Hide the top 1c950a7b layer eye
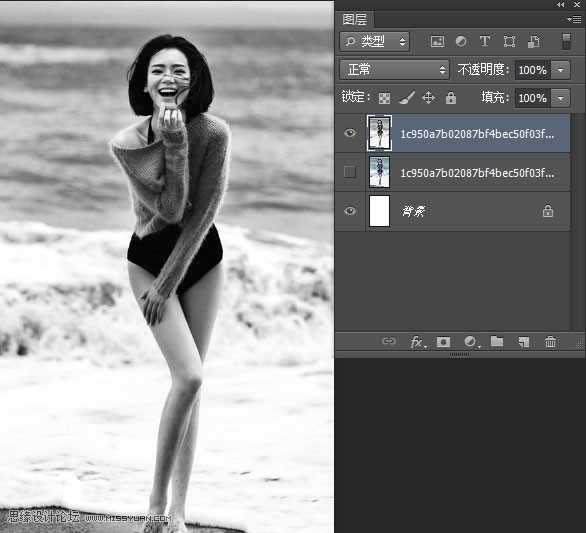The image size is (586, 533). click(350, 133)
